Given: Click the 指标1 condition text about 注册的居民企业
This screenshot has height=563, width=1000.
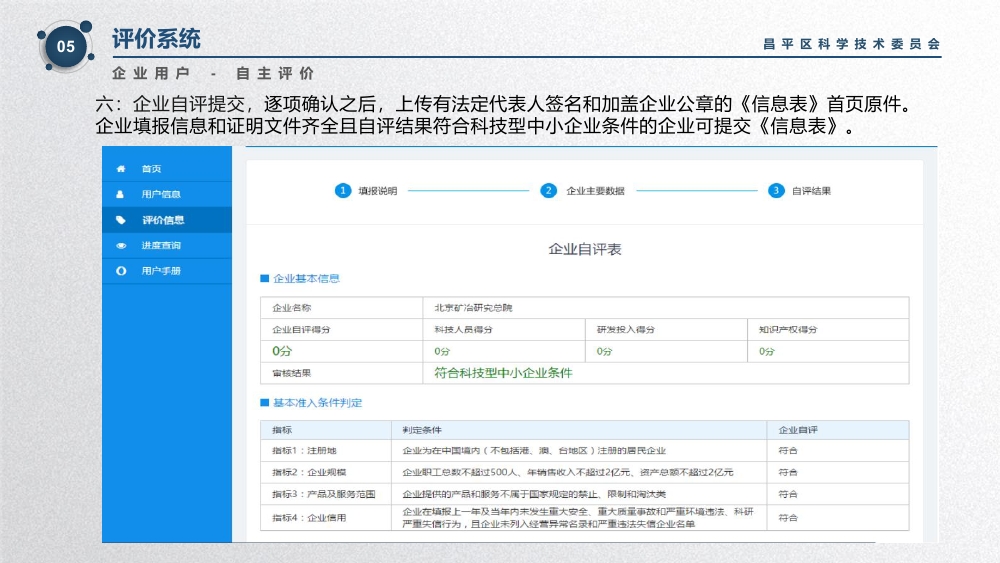Looking at the screenshot, I should click(x=534, y=451).
